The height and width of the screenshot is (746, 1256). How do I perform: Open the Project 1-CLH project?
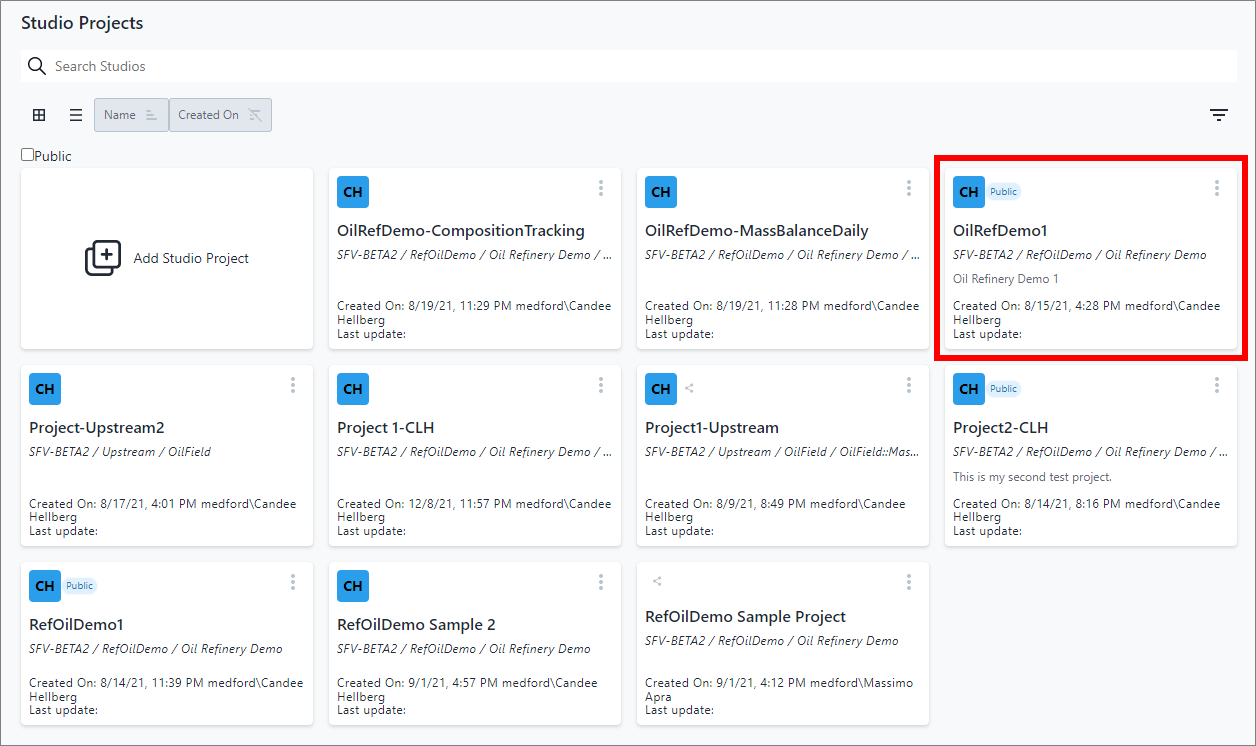386,428
